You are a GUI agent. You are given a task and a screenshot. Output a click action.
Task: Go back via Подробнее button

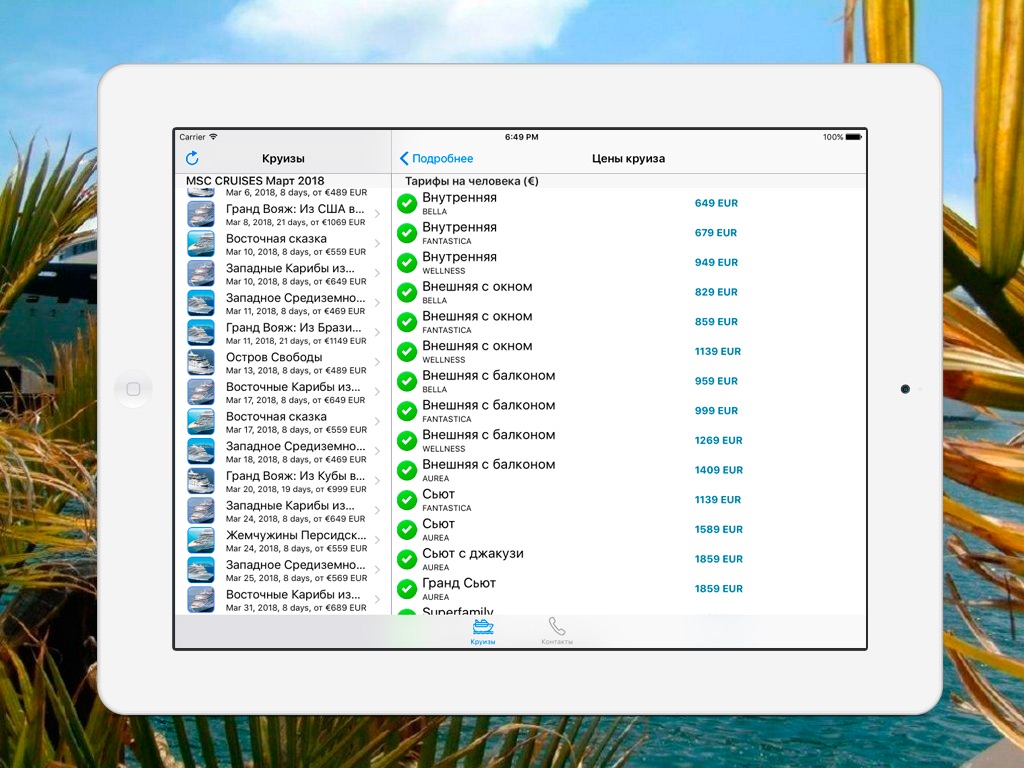click(437, 158)
